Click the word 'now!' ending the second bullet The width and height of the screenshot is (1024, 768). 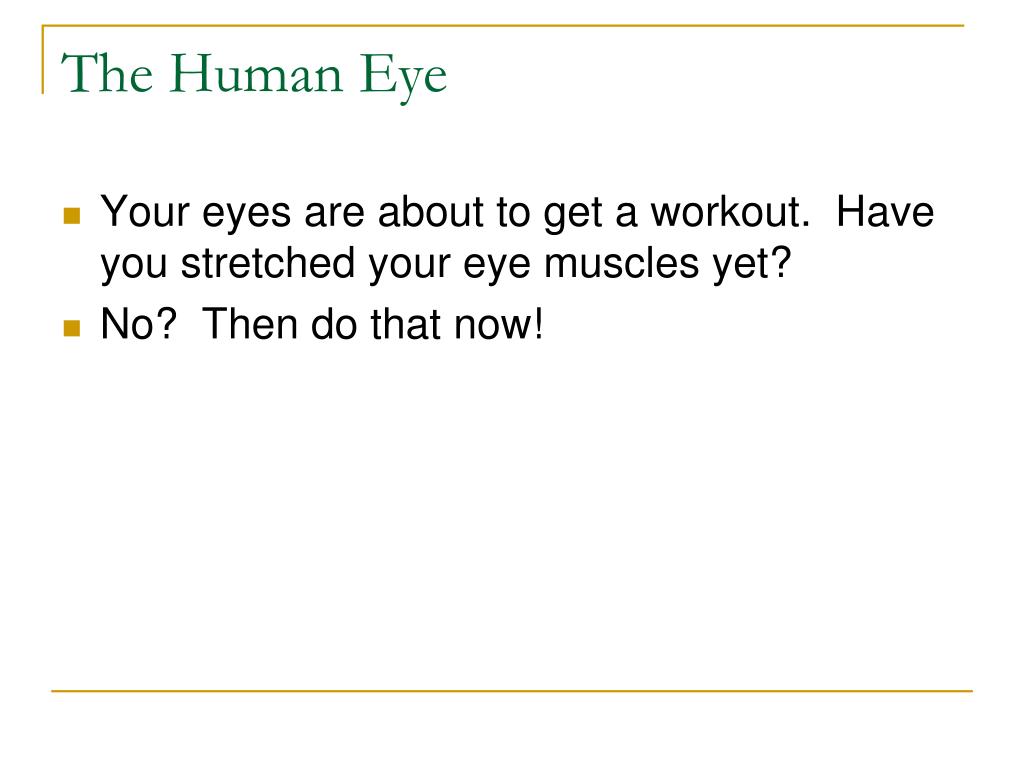click(x=498, y=325)
